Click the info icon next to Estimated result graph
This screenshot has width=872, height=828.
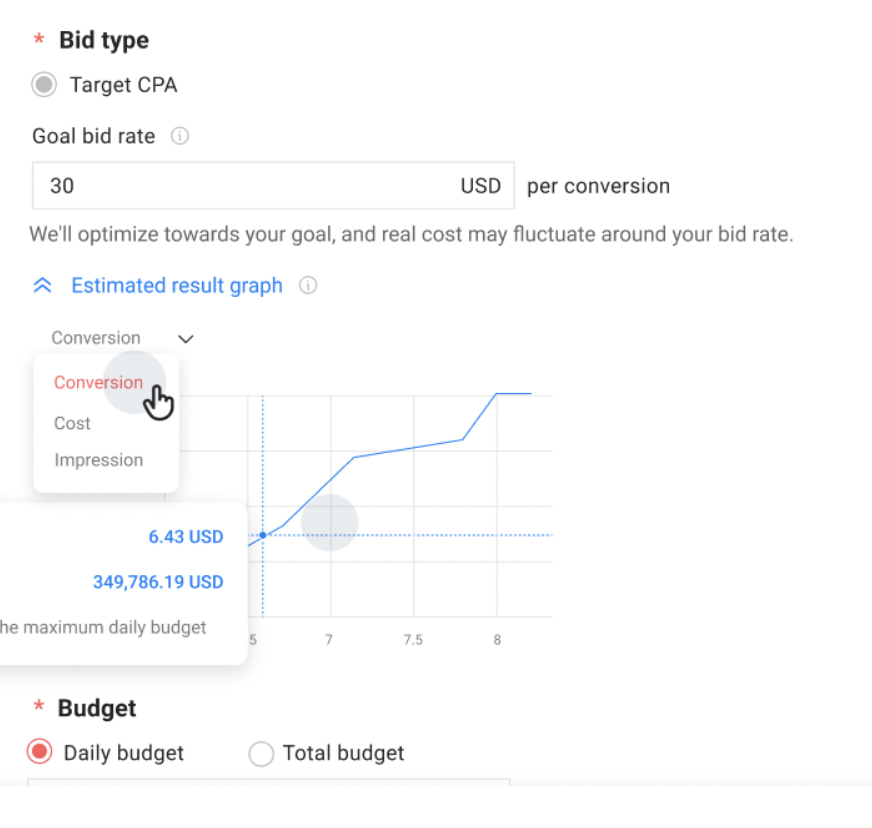307,285
